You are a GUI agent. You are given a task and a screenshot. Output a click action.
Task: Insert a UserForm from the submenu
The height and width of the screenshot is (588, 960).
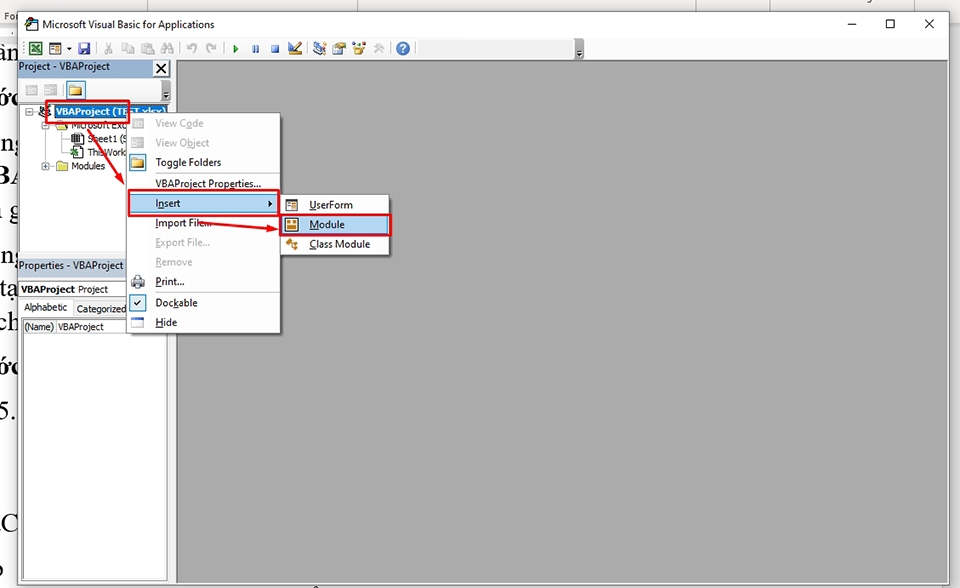tap(335, 205)
